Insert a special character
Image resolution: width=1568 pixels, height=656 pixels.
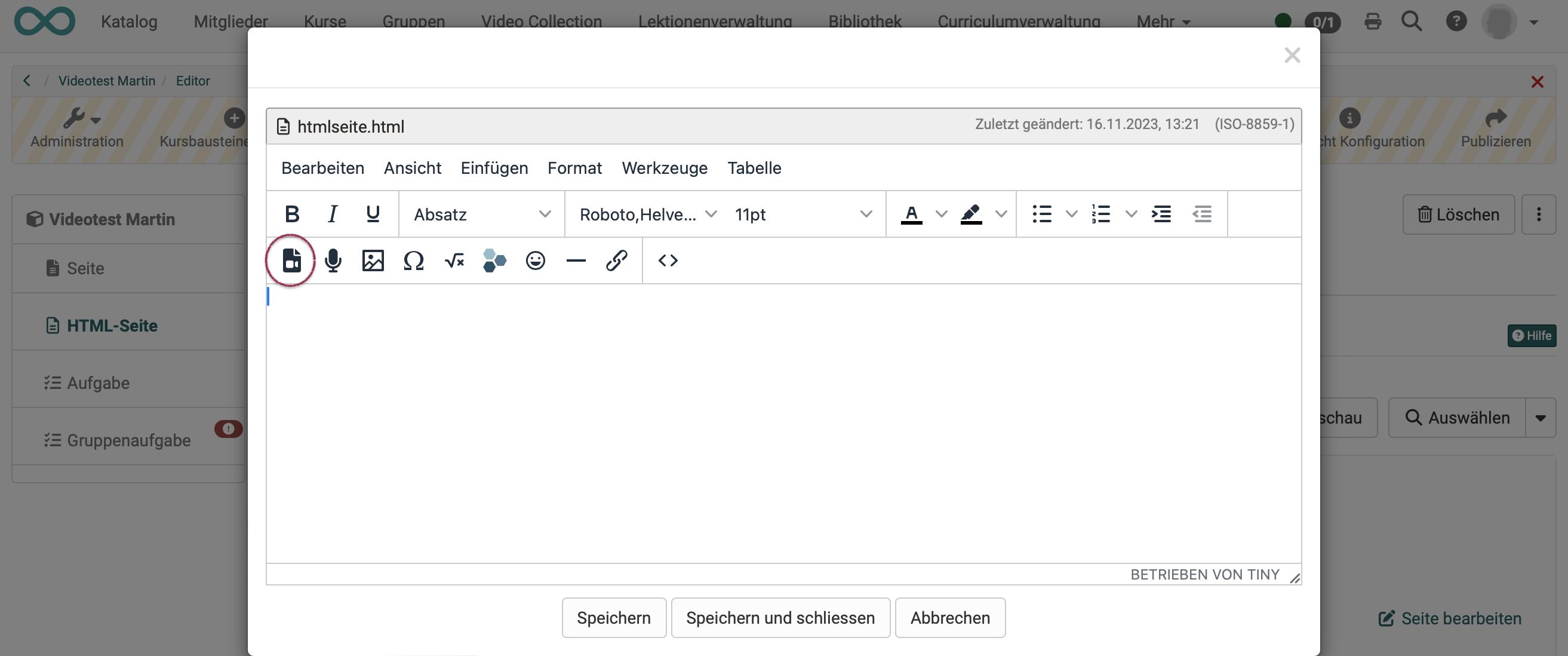[413, 260]
